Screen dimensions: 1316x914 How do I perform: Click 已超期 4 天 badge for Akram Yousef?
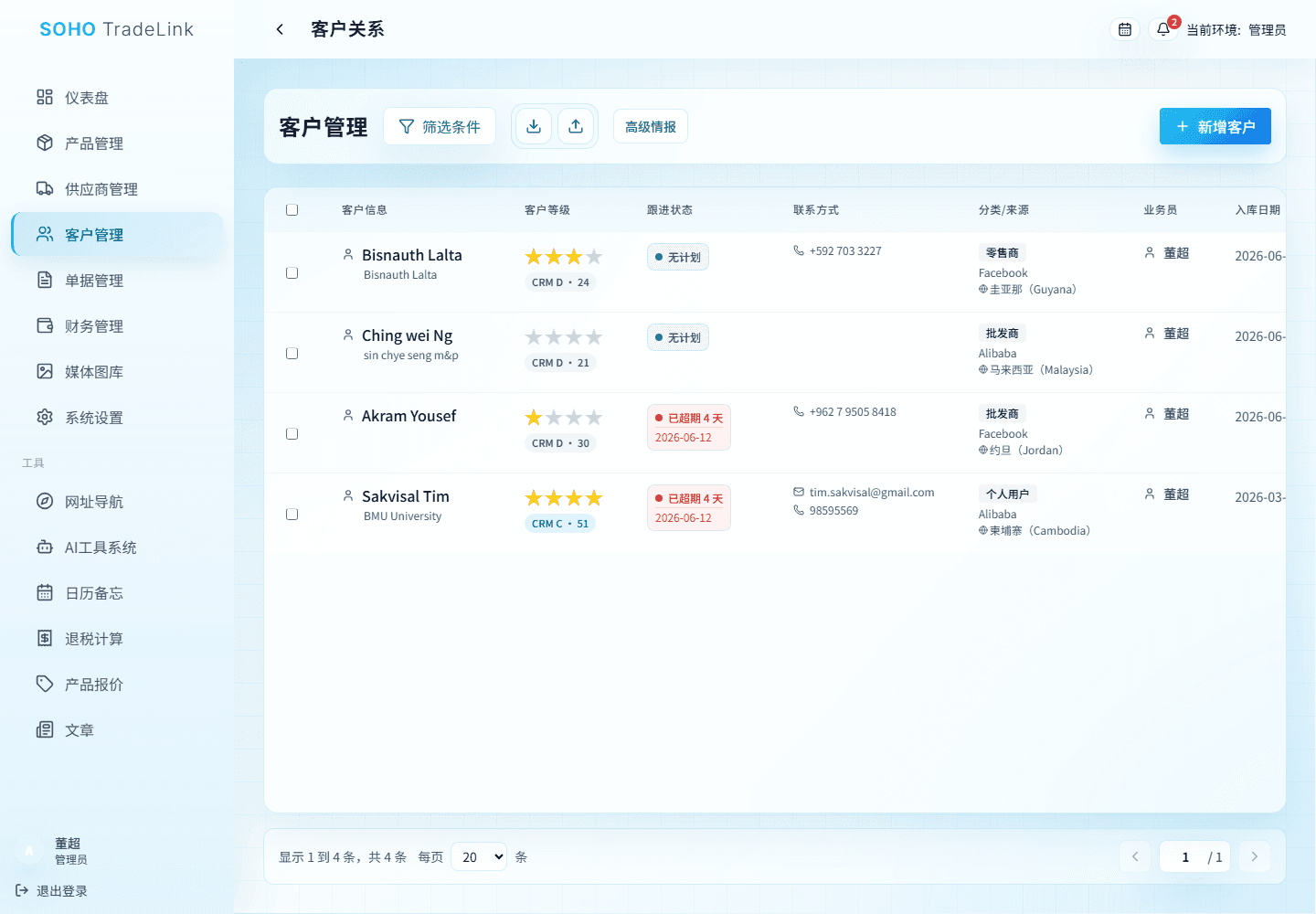click(x=689, y=427)
